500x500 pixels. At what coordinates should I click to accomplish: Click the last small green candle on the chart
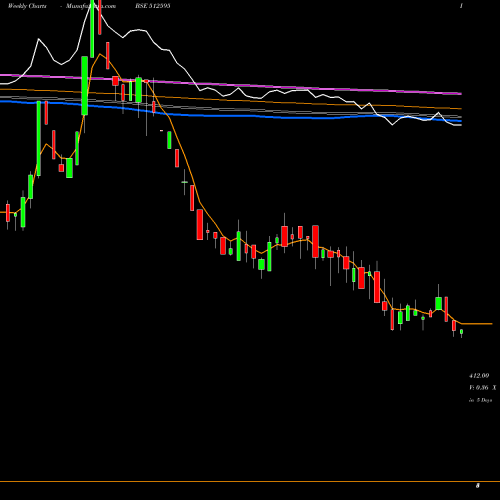pyautogui.click(x=462, y=332)
